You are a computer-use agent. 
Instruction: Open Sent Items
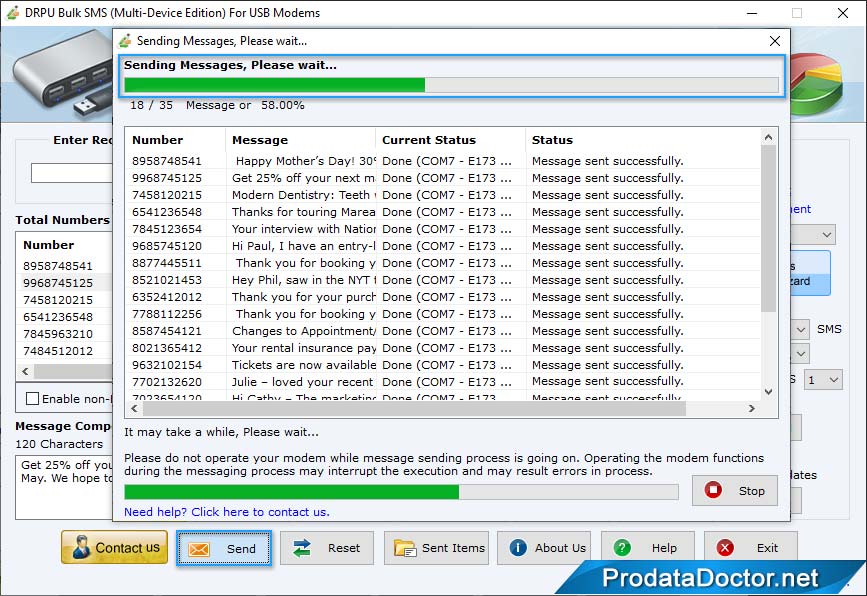[436, 548]
